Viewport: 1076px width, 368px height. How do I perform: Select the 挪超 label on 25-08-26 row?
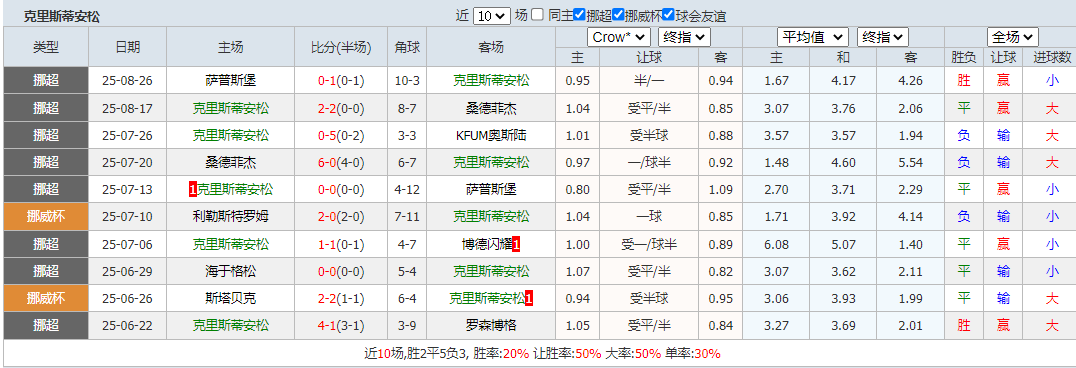[46, 80]
